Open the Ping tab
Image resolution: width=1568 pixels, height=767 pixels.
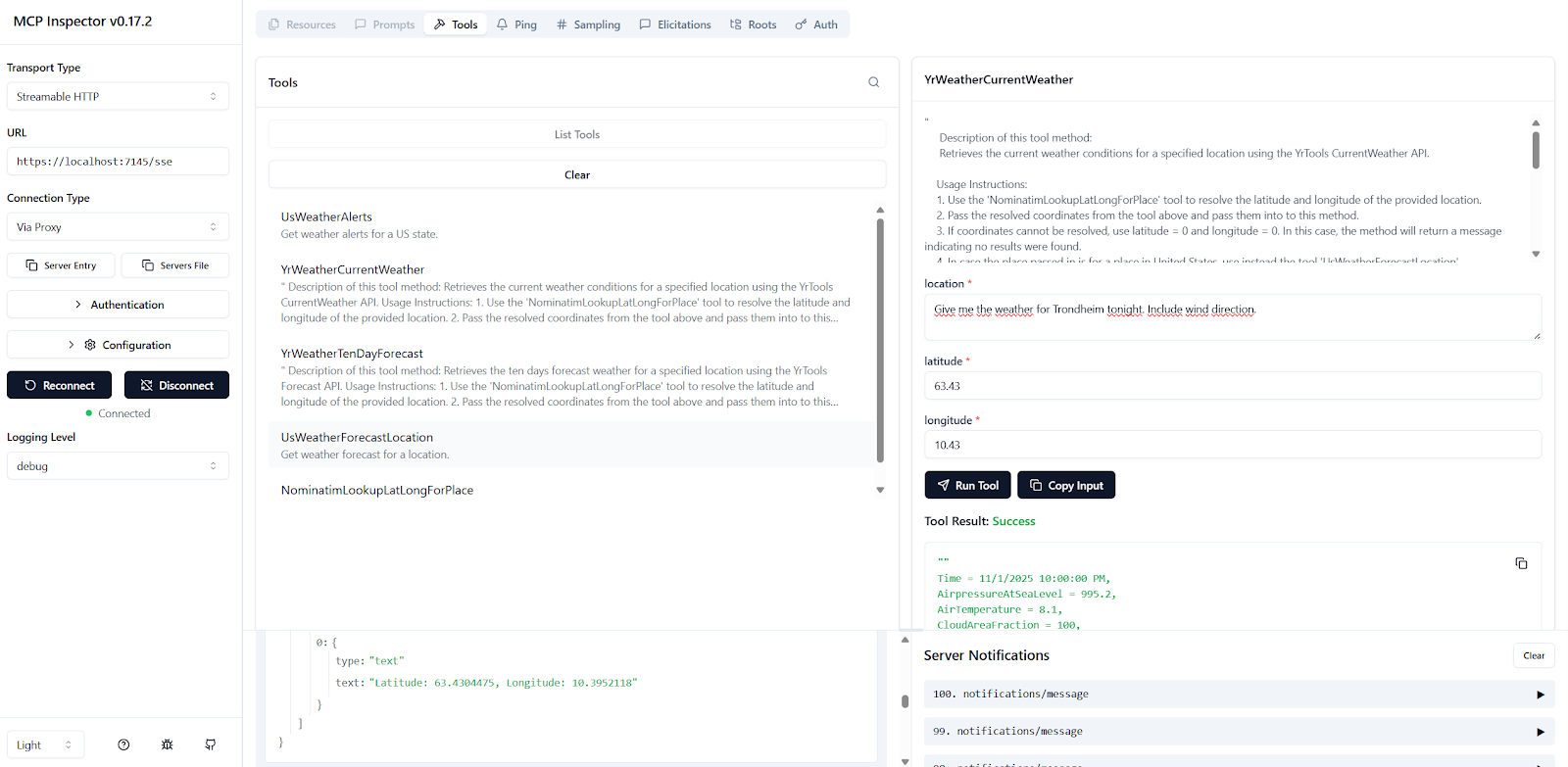pyautogui.click(x=516, y=24)
